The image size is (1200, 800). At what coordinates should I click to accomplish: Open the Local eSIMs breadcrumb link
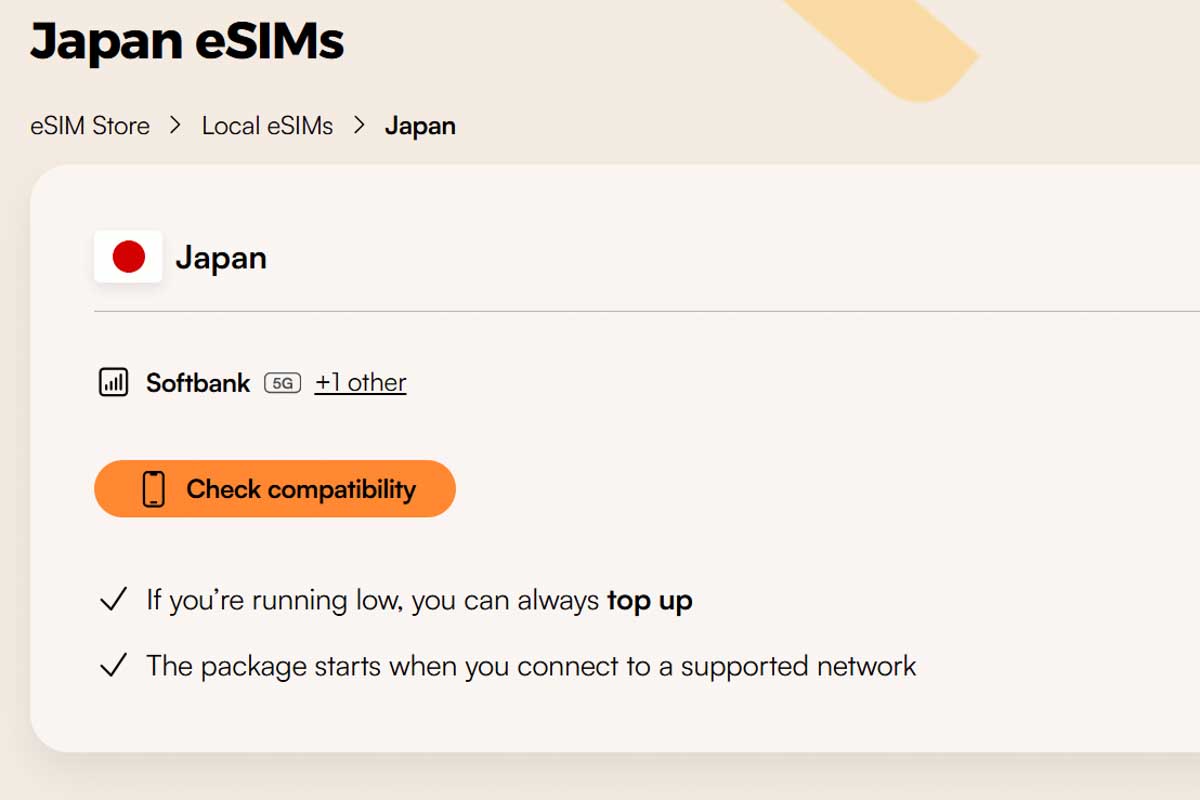coord(267,126)
